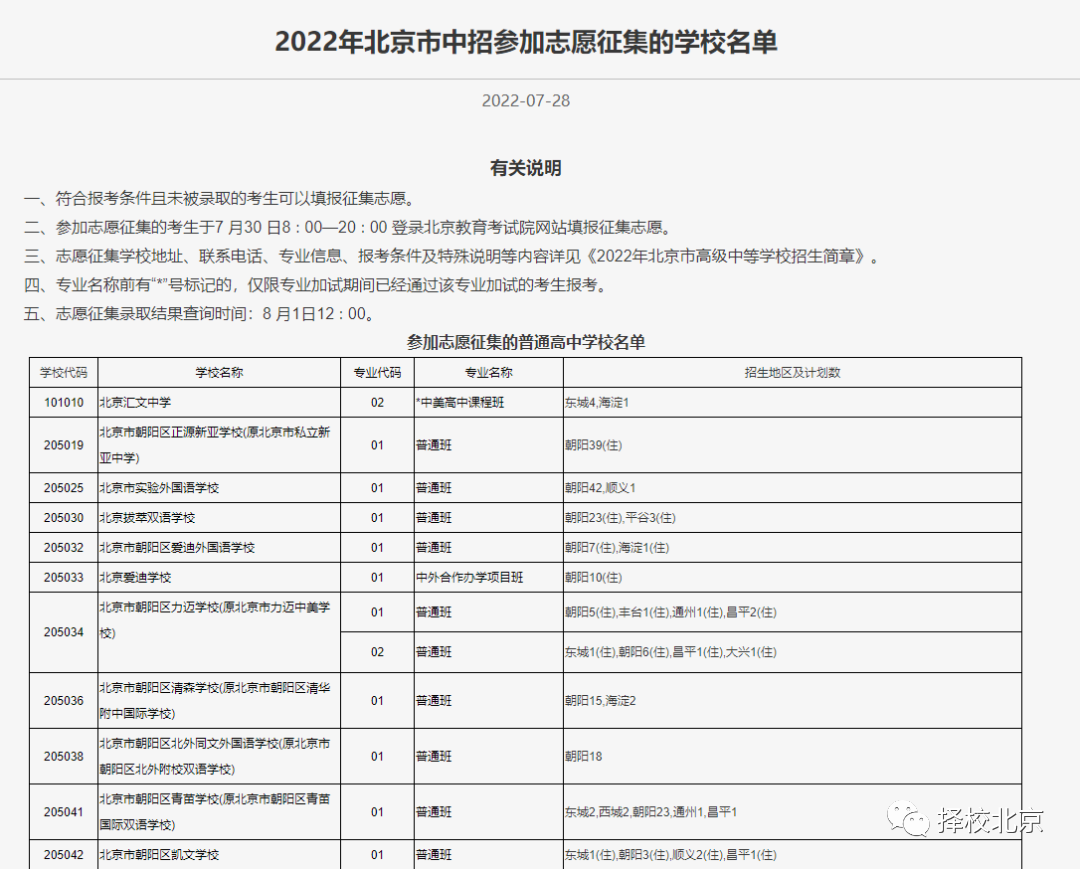Click the page title about 2022年北京市中招志愿征集

(526, 42)
